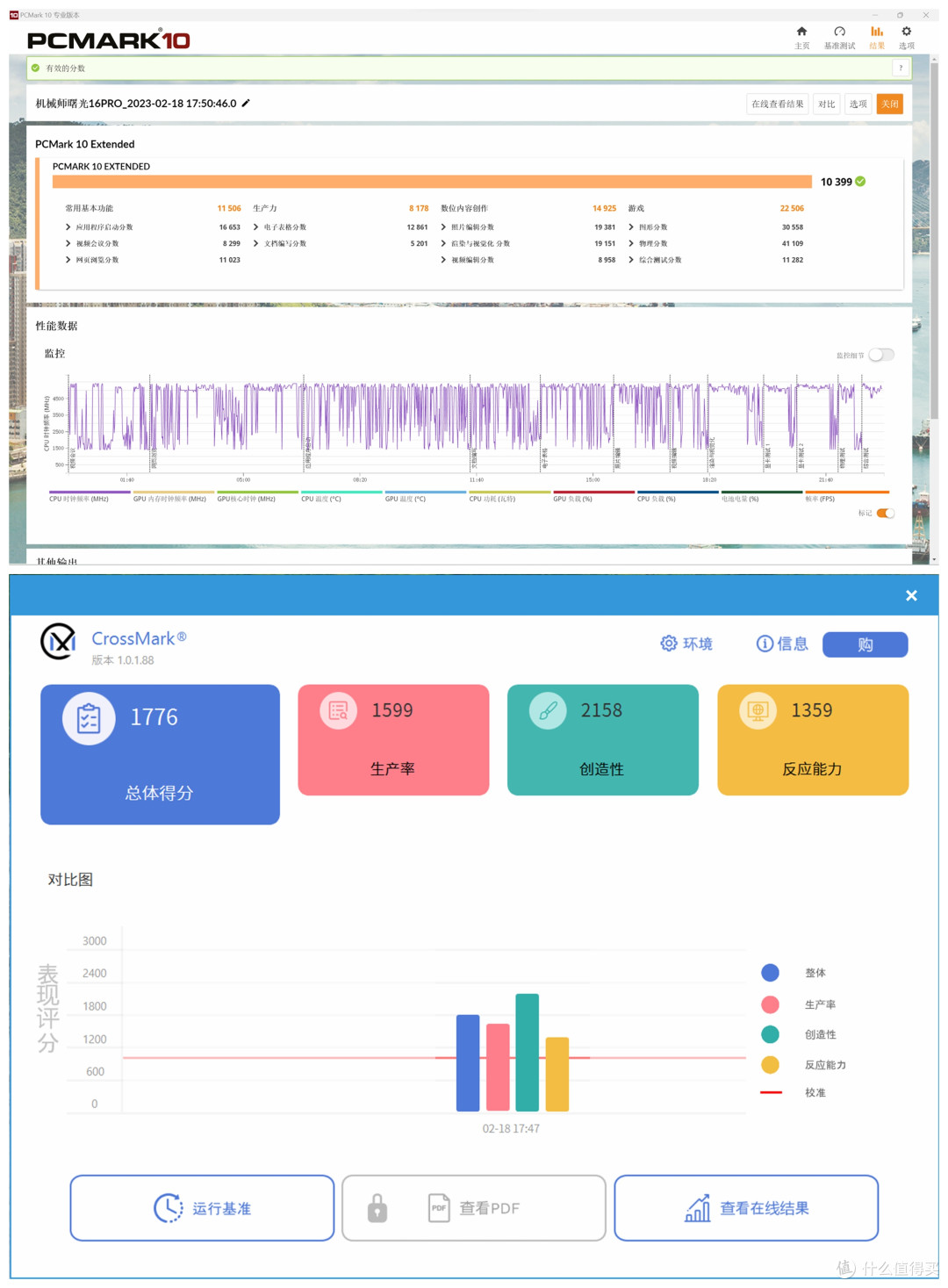The width and height of the screenshot is (948, 1288).
Task: Click the CrossMark logo icon
Action: 59,642
